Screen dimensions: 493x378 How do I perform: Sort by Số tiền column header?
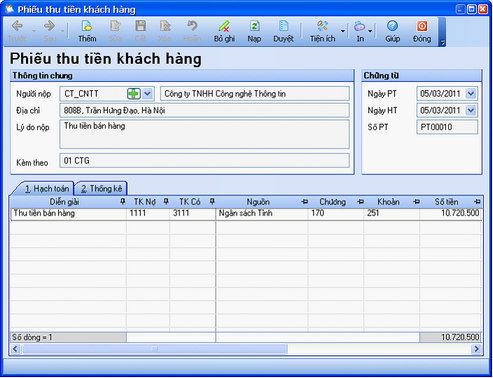tap(446, 202)
